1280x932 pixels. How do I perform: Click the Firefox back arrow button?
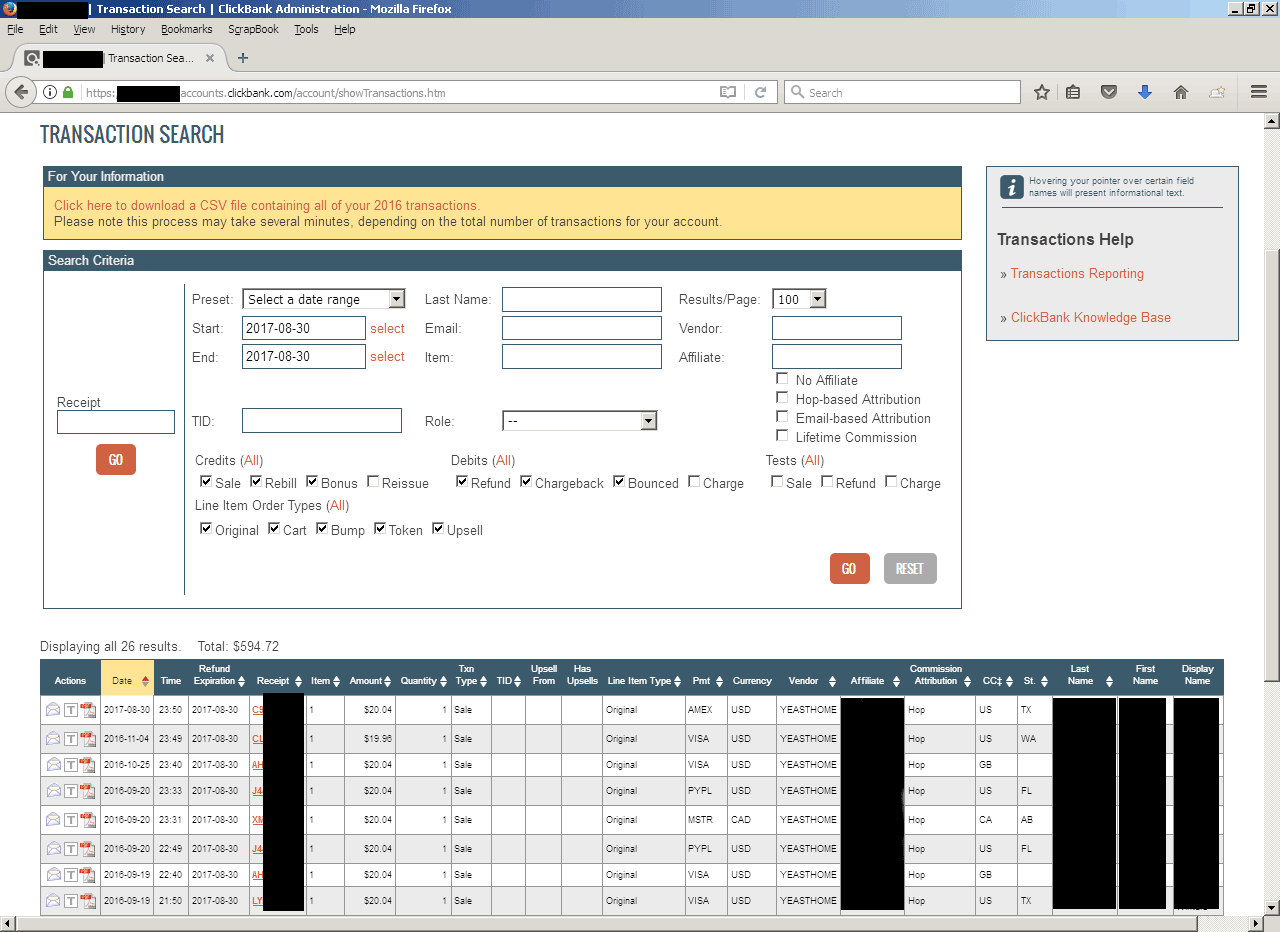point(21,92)
